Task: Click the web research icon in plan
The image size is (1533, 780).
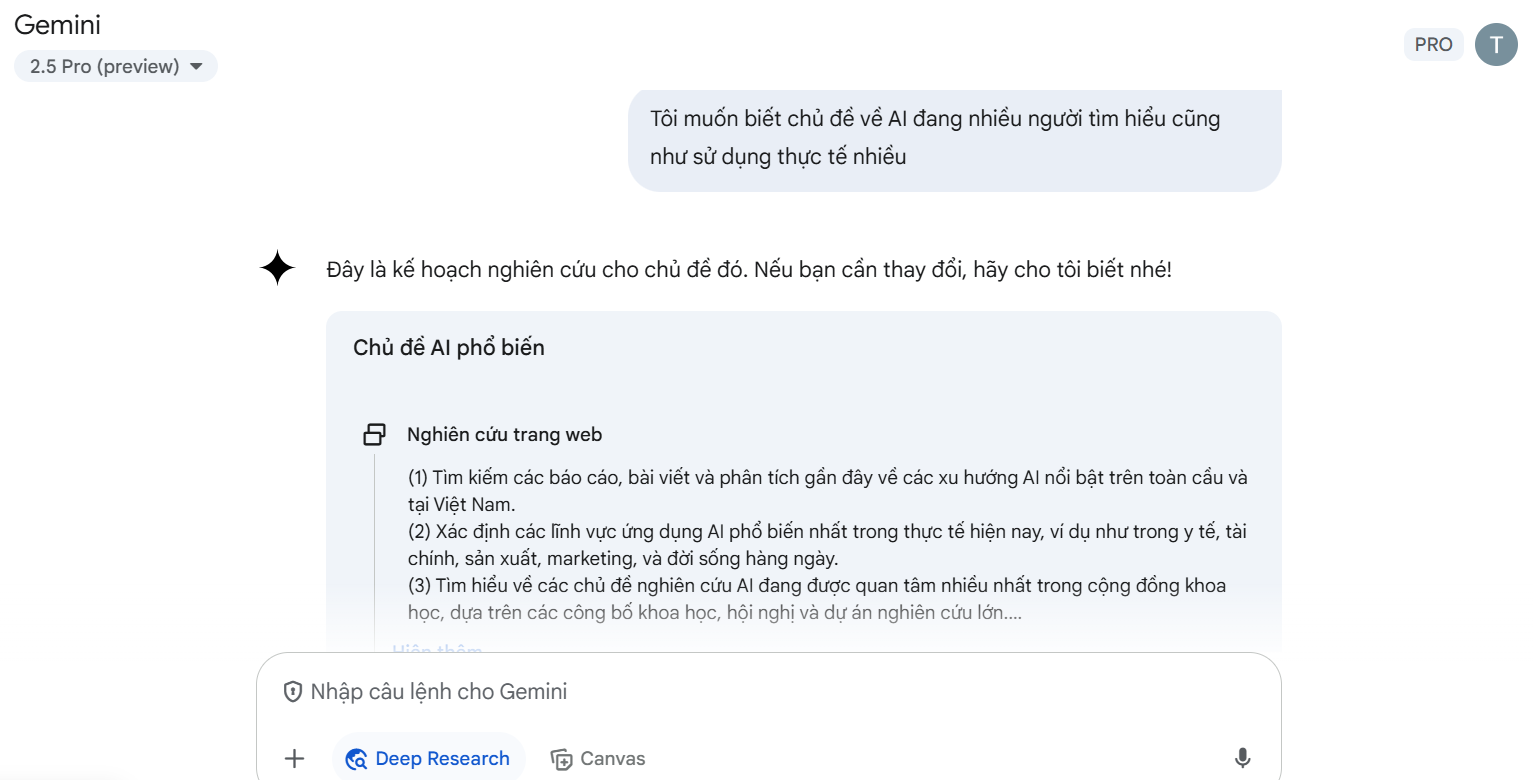Action: tap(374, 435)
